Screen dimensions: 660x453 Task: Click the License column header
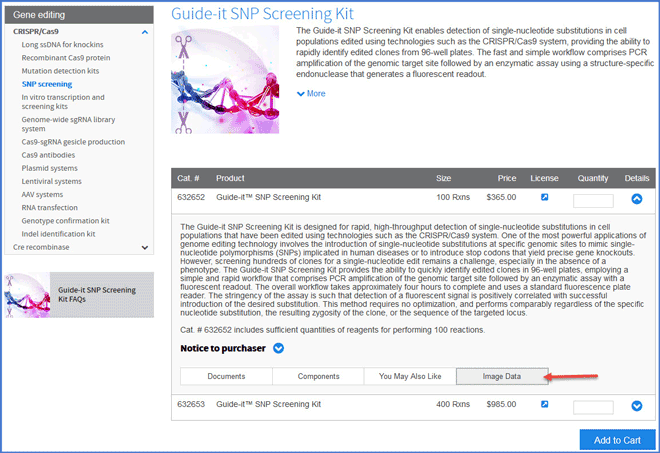tap(544, 178)
